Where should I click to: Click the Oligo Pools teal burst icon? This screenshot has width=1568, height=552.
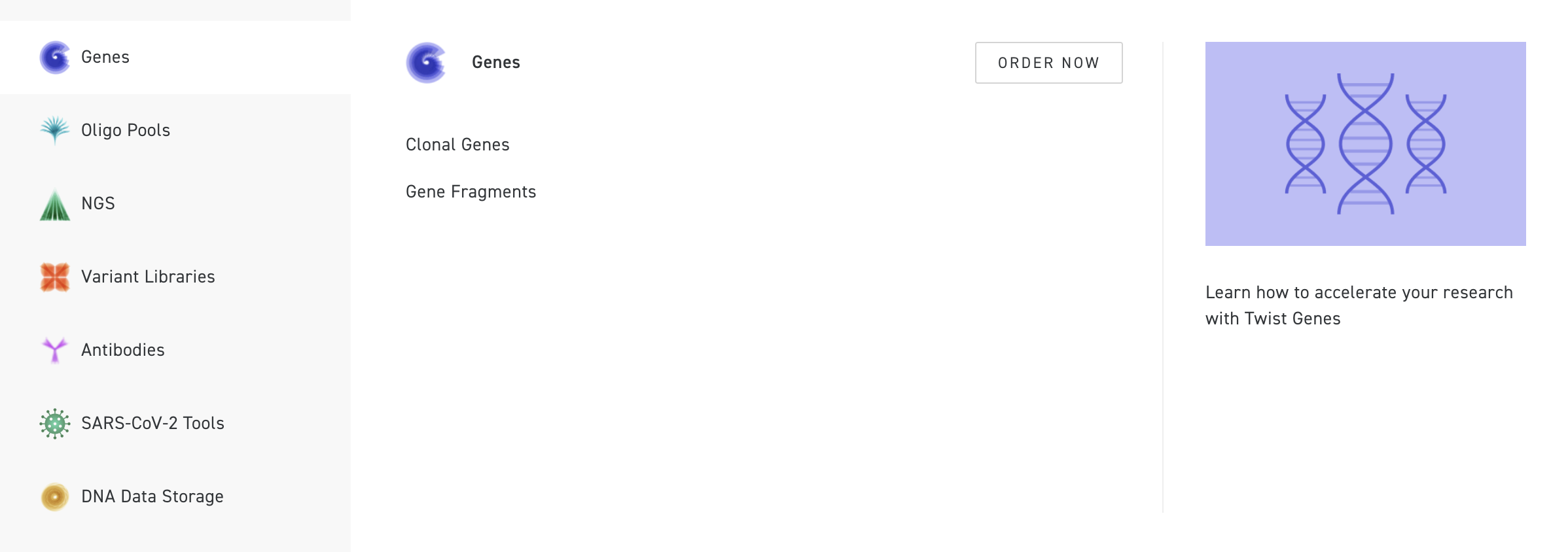55,130
